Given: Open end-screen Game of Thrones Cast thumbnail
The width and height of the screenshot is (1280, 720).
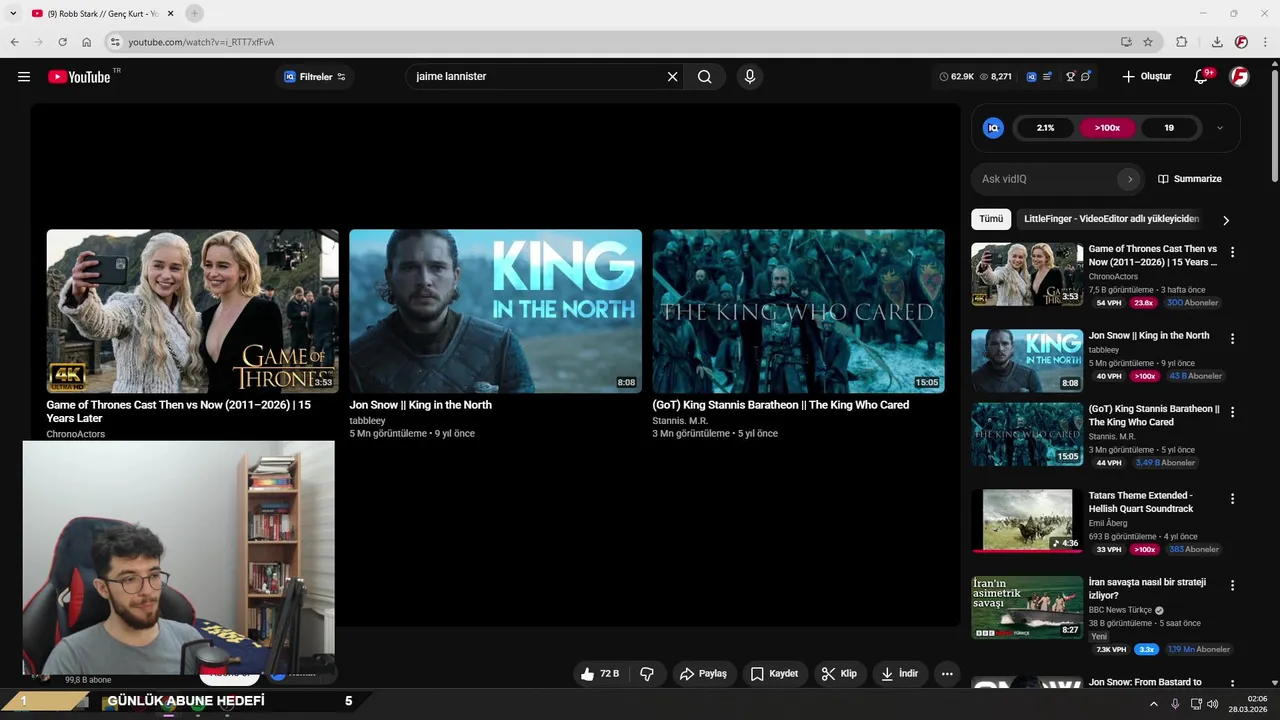Looking at the screenshot, I should [x=192, y=311].
